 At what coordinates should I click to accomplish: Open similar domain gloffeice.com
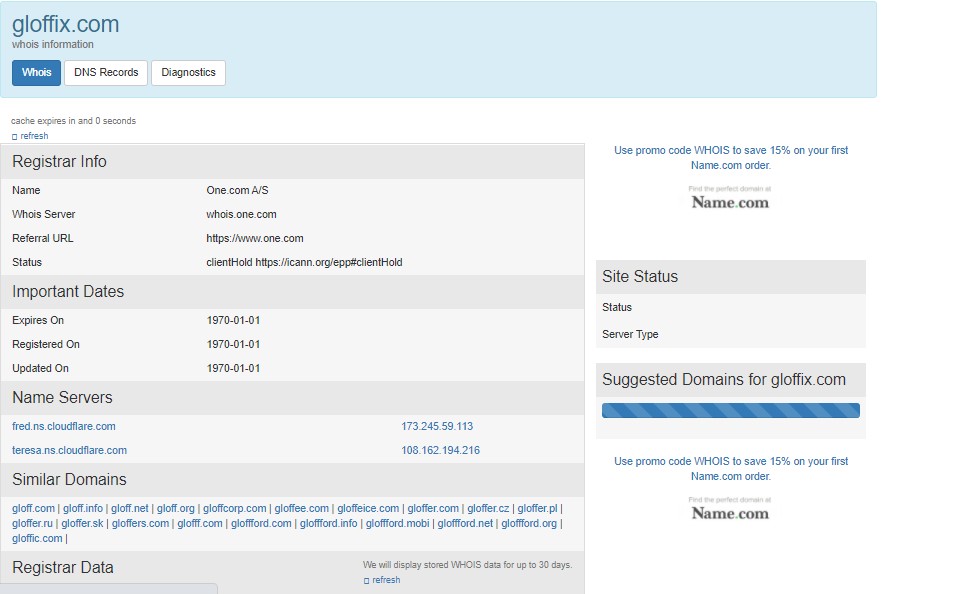click(x=368, y=508)
